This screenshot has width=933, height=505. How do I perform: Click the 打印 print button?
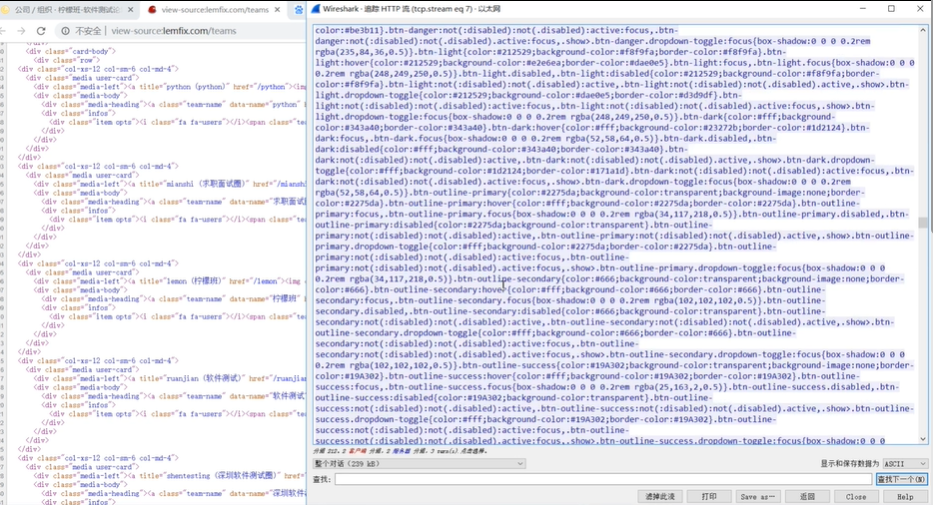709,497
